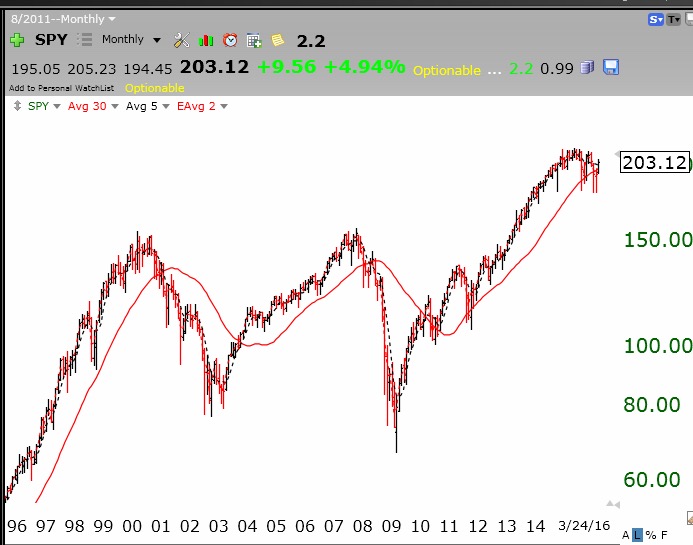Expand the EAvg 2 indicator dropdown
The image size is (693, 545).
224,106
